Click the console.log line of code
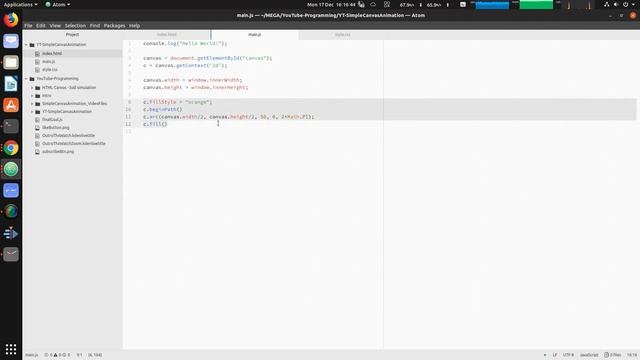640x360 pixels. [185, 43]
